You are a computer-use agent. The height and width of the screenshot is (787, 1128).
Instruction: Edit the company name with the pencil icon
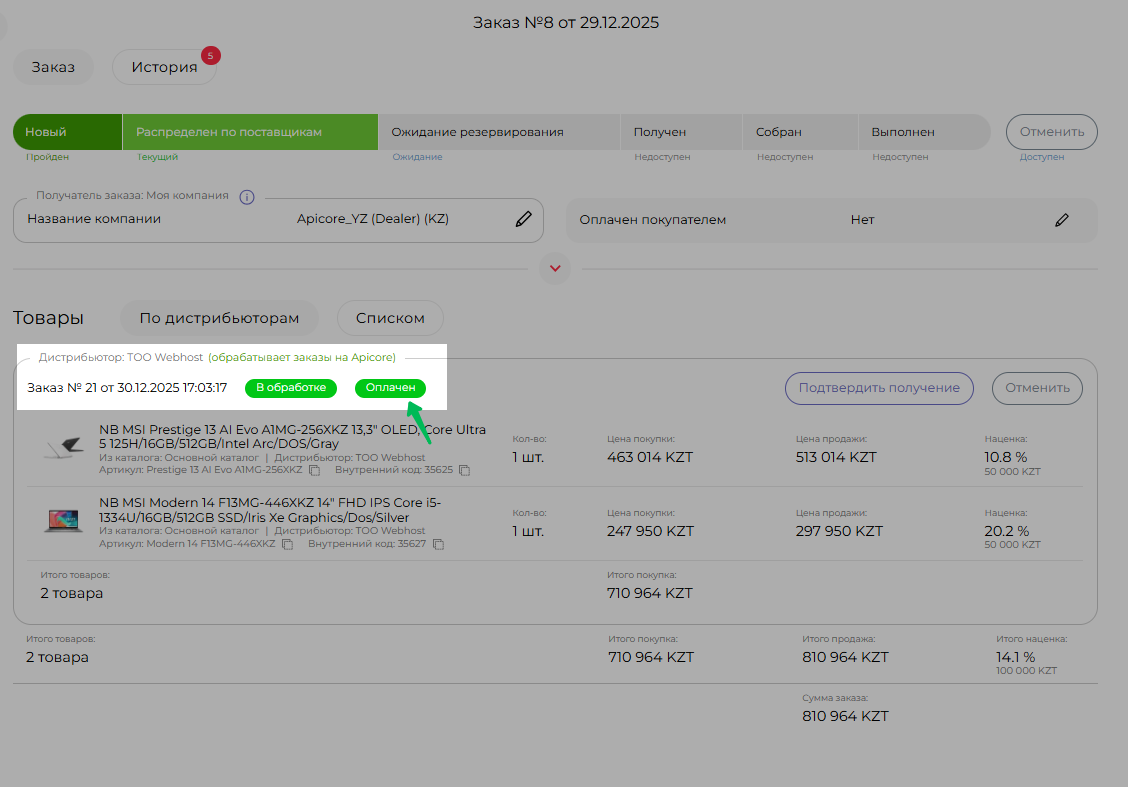(523, 220)
